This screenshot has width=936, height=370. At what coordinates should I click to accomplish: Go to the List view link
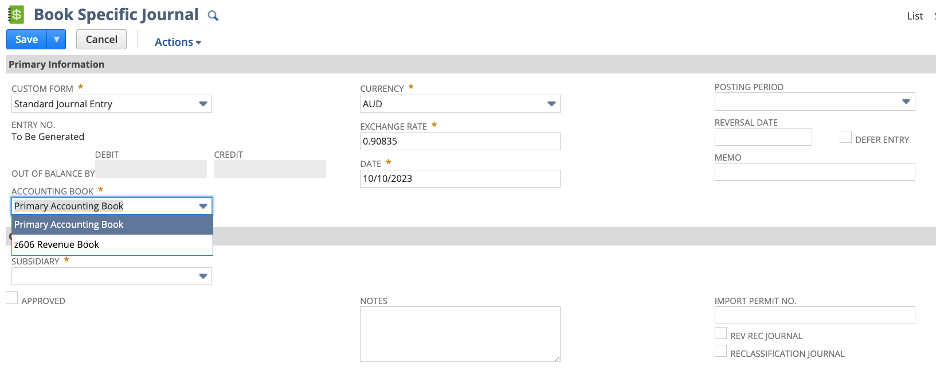[x=915, y=16]
